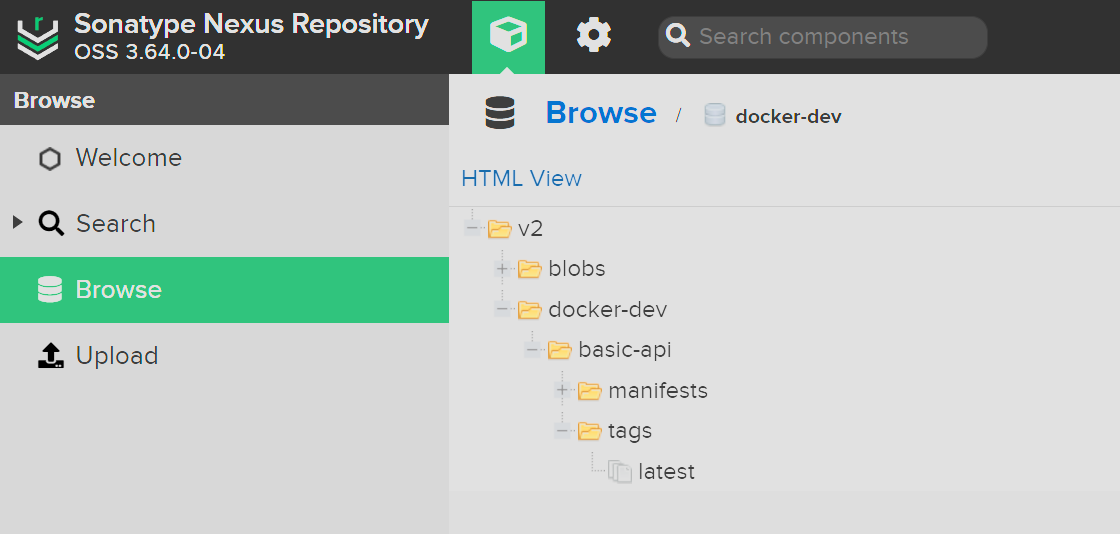The width and height of the screenshot is (1120, 534).
Task: Select the manifests tree label
Action: coord(658,391)
